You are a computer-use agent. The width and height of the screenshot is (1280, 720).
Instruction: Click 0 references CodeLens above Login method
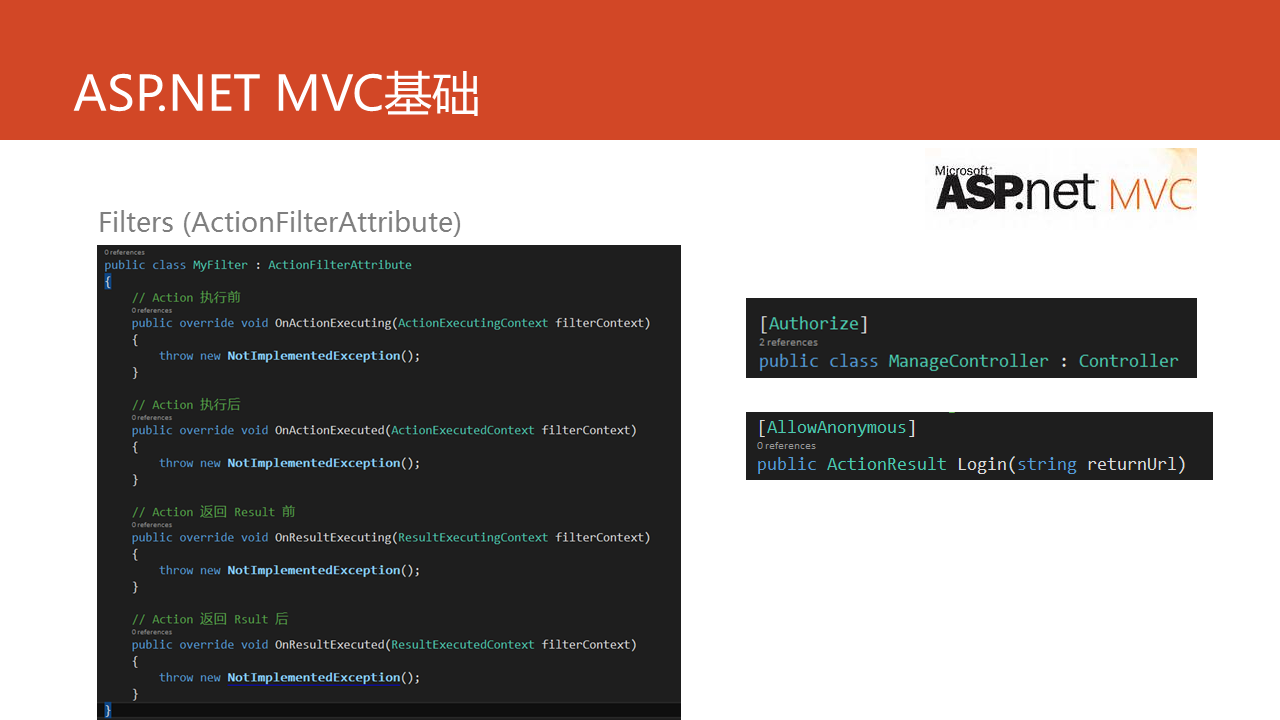pyautogui.click(x=786, y=446)
